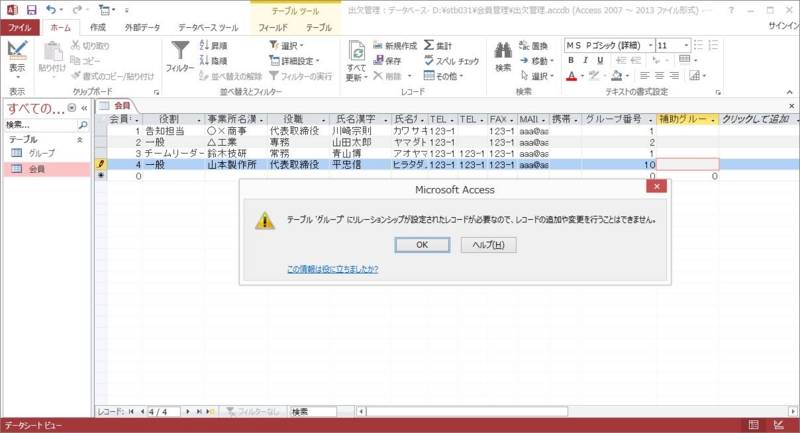800x433 pixels.
Task: Open the 詳細設定 dropdown
Action: click(x=294, y=61)
